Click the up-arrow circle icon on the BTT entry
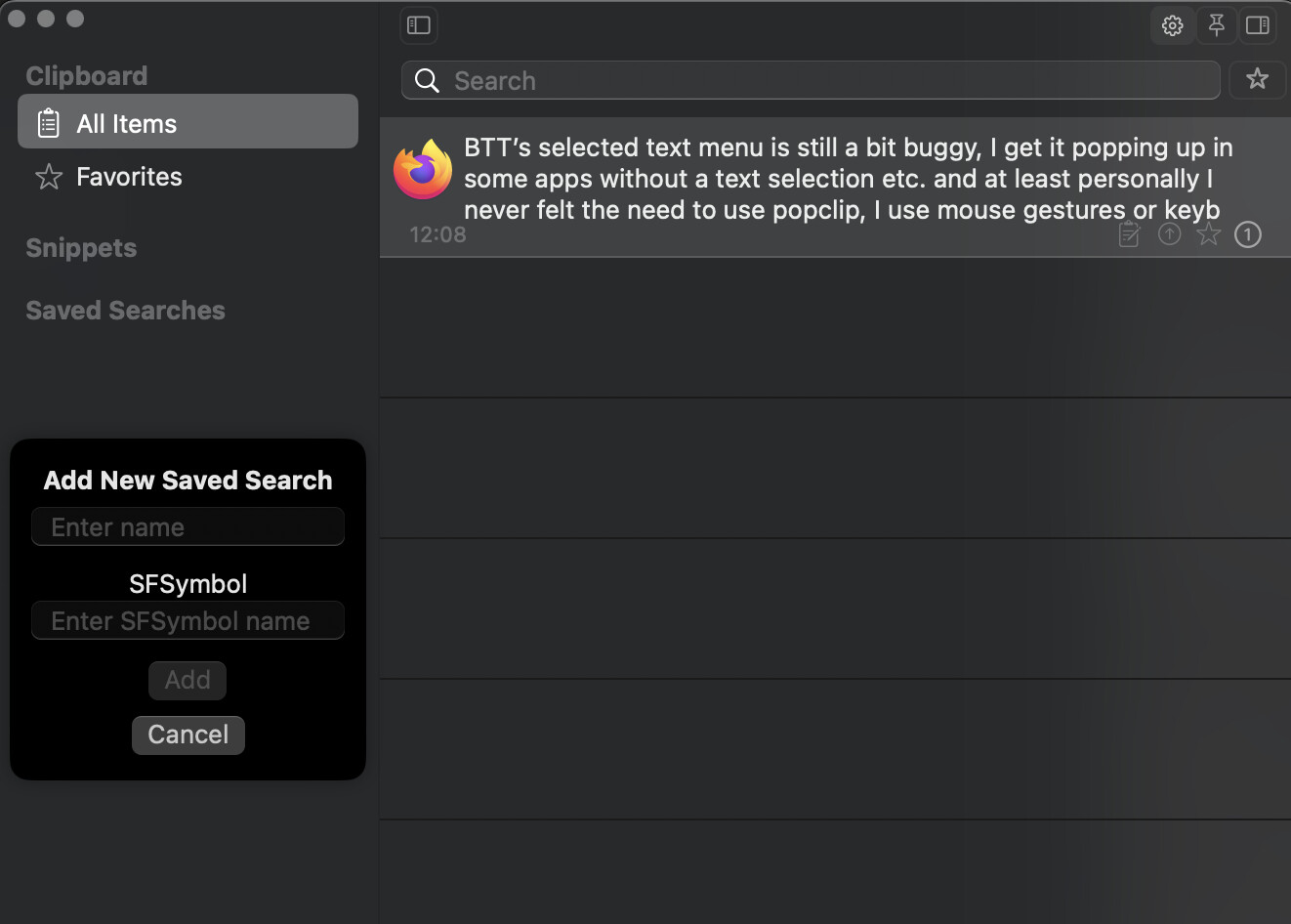 click(x=1169, y=234)
